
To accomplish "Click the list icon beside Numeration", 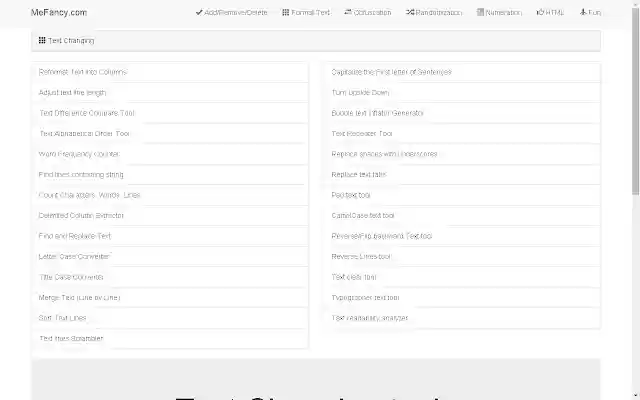I will [x=480, y=12].
